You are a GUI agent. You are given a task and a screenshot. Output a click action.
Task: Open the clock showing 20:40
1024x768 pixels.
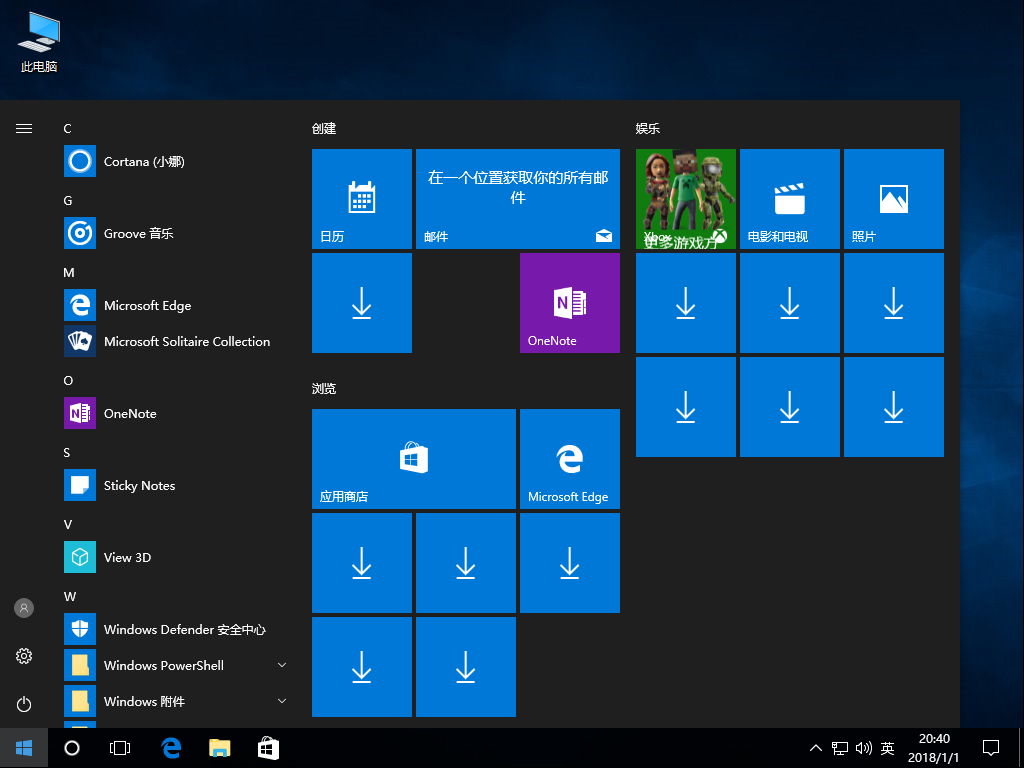pos(934,748)
